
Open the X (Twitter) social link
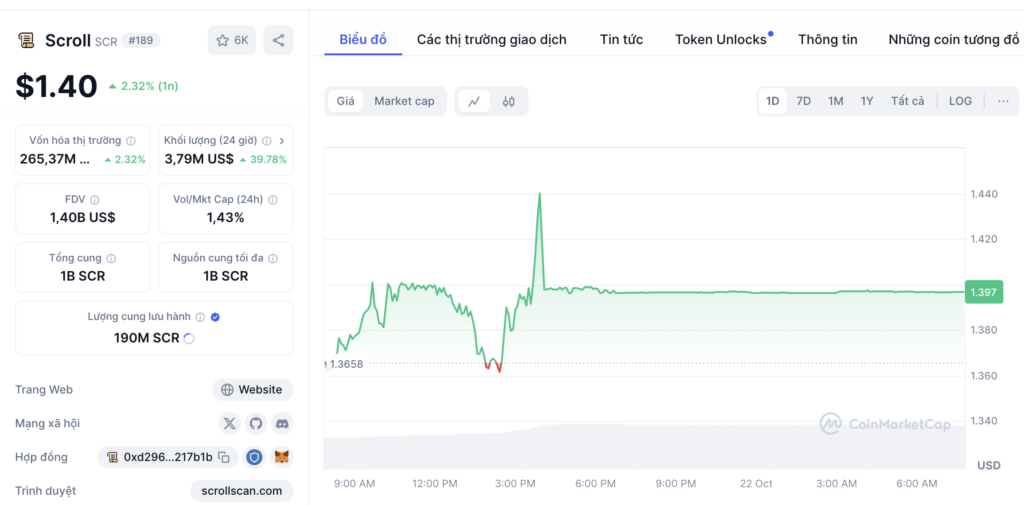tap(229, 423)
